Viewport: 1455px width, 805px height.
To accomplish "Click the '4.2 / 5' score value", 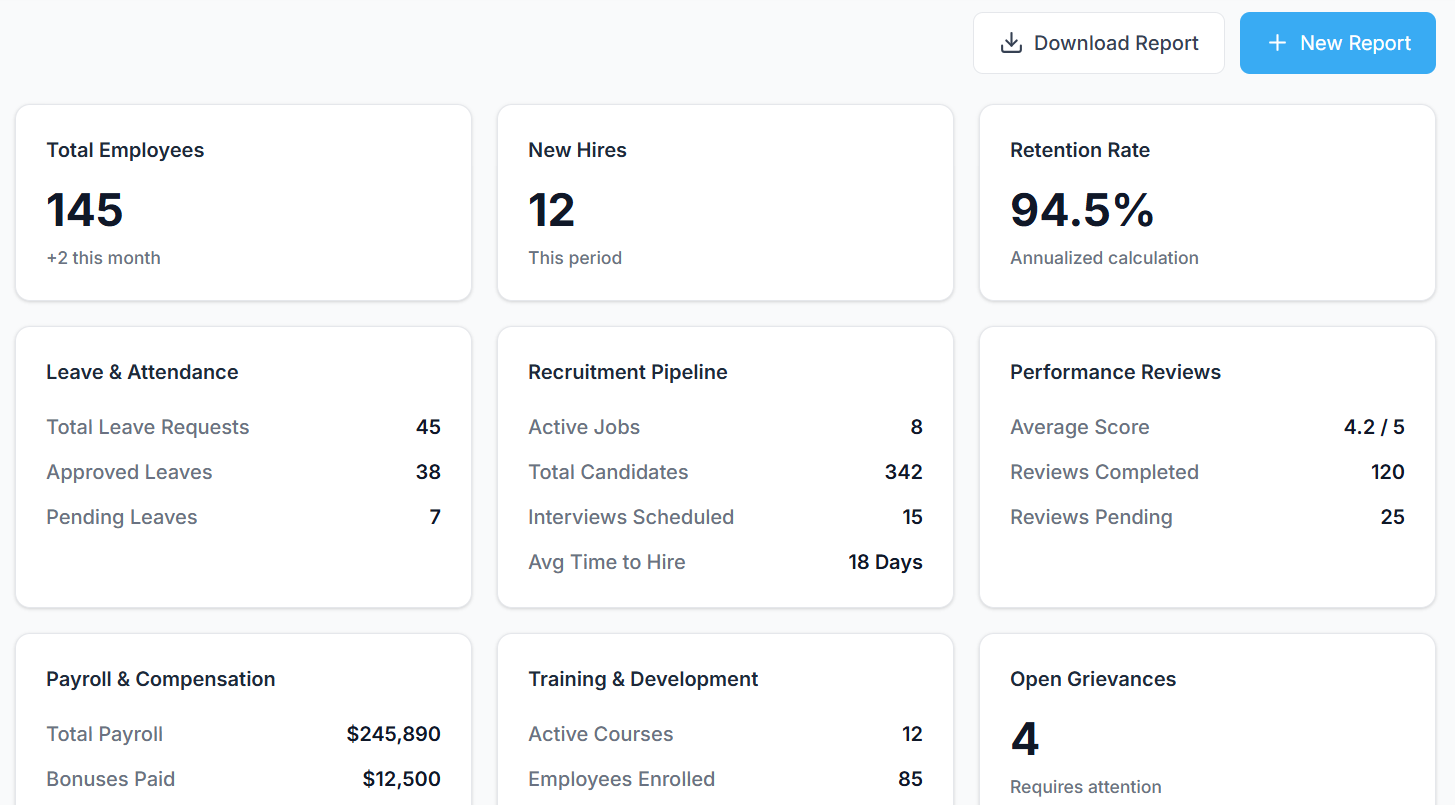I will click(x=1374, y=427).
